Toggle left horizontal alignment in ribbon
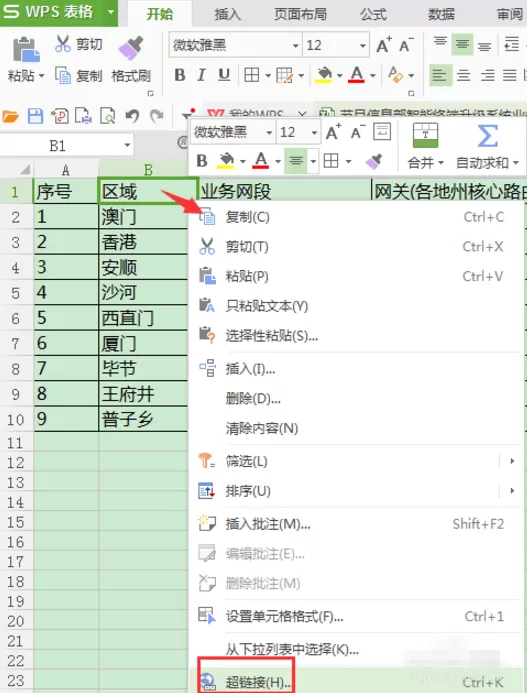Viewport: 527px width, 693px height. (x=440, y=76)
